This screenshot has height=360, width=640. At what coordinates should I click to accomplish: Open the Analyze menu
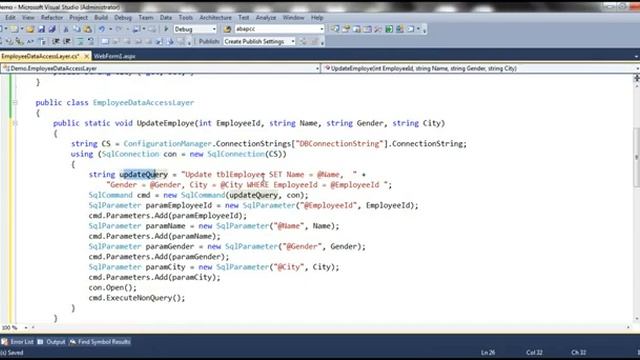point(266,18)
